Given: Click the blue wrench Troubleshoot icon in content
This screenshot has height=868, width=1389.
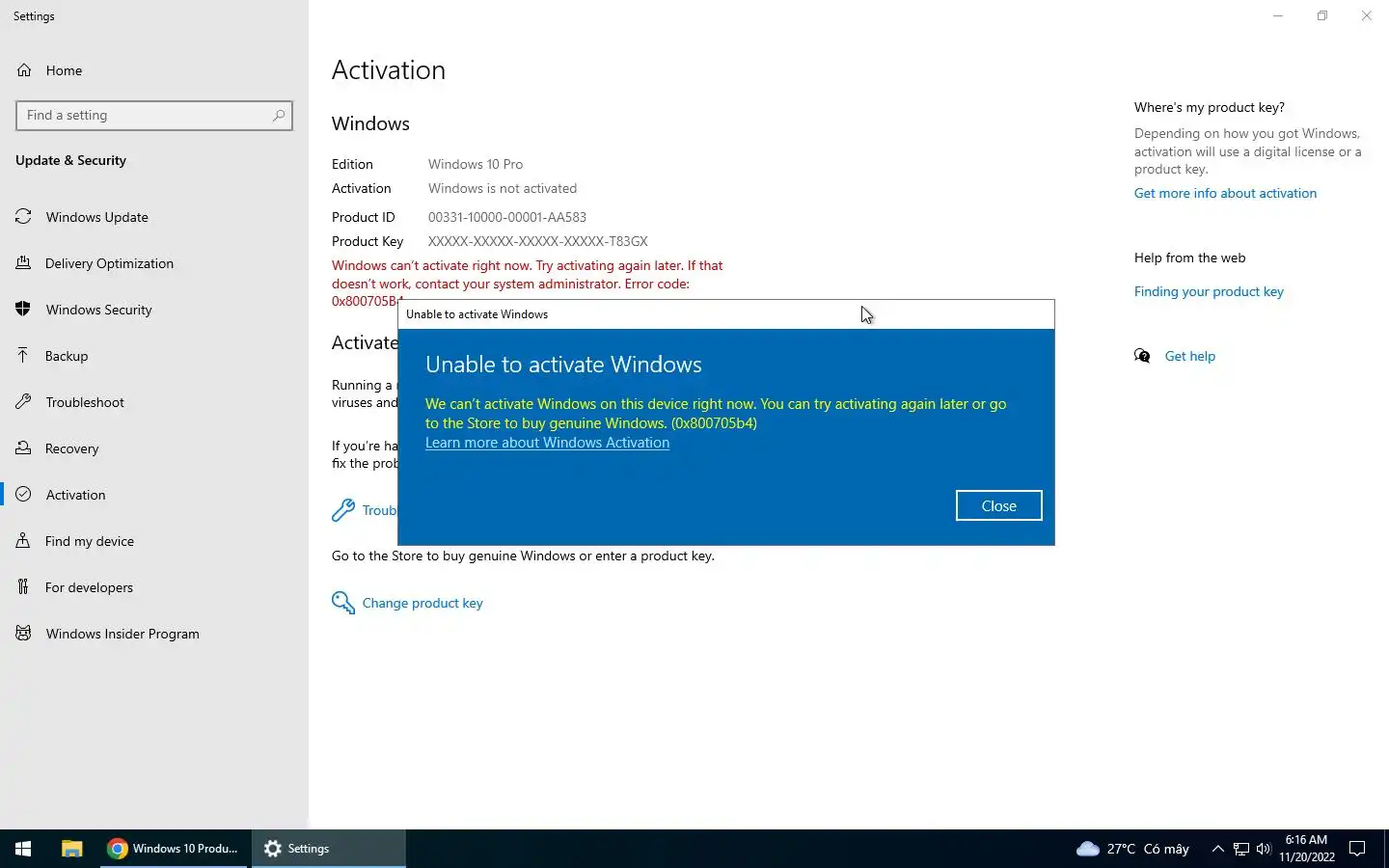Looking at the screenshot, I should [343, 510].
